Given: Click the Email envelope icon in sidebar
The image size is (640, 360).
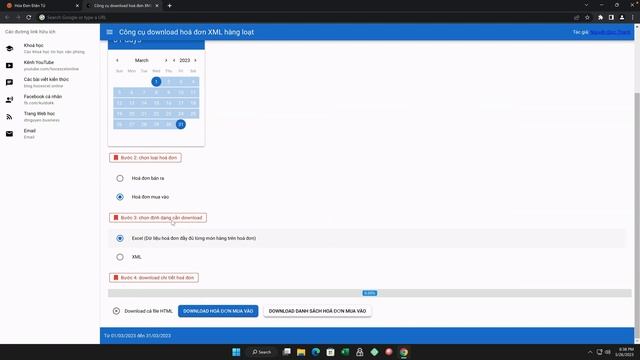Looking at the screenshot, I should (9, 134).
